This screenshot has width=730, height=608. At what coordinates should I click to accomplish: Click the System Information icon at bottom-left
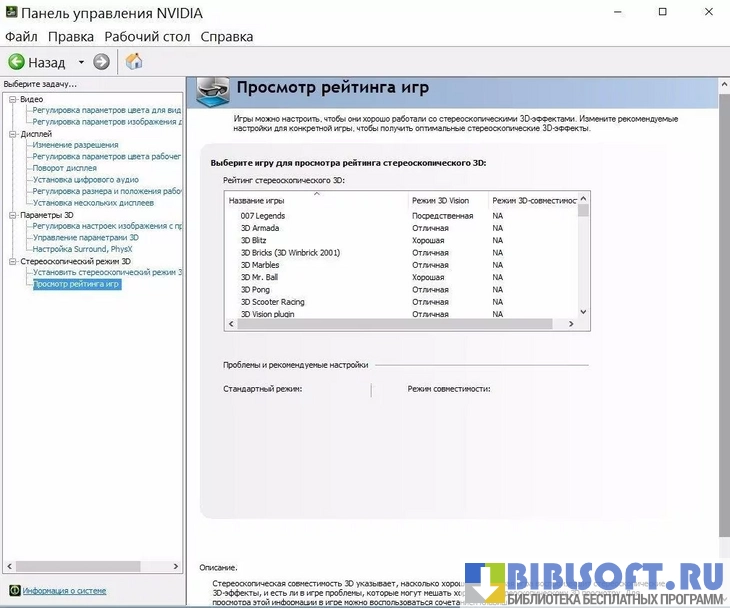point(14,591)
